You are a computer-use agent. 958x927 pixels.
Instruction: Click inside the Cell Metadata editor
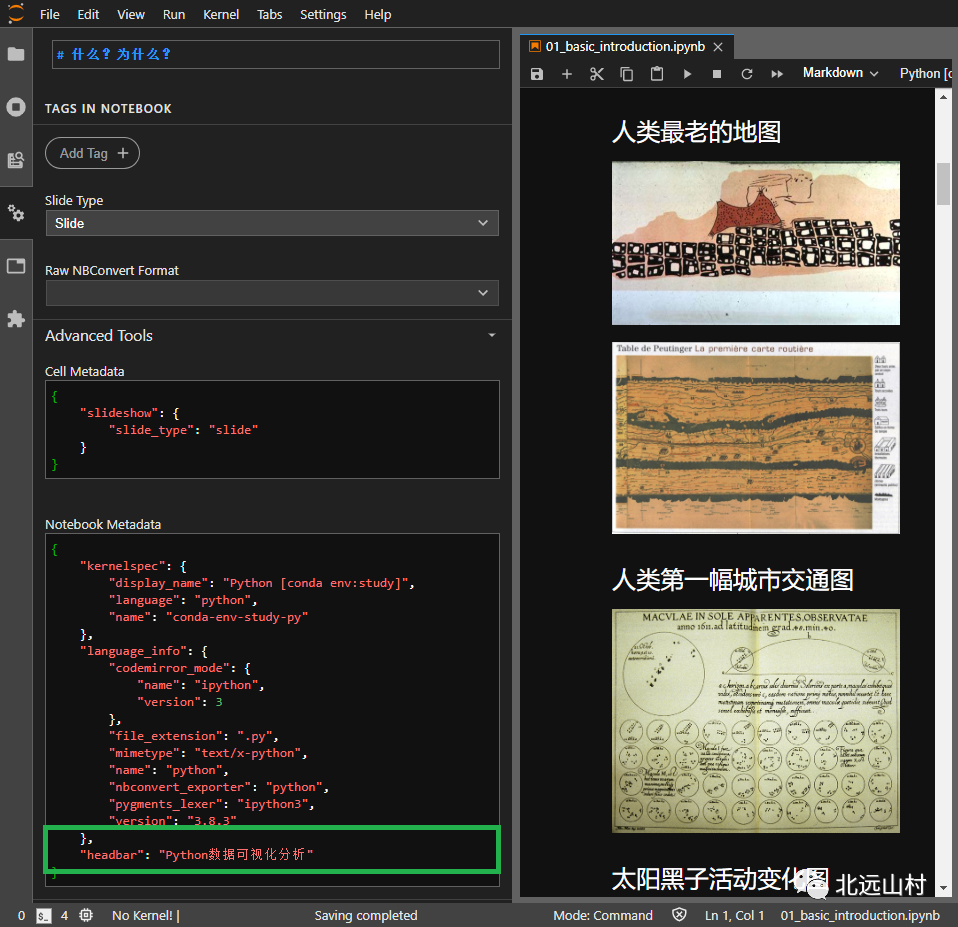(272, 430)
